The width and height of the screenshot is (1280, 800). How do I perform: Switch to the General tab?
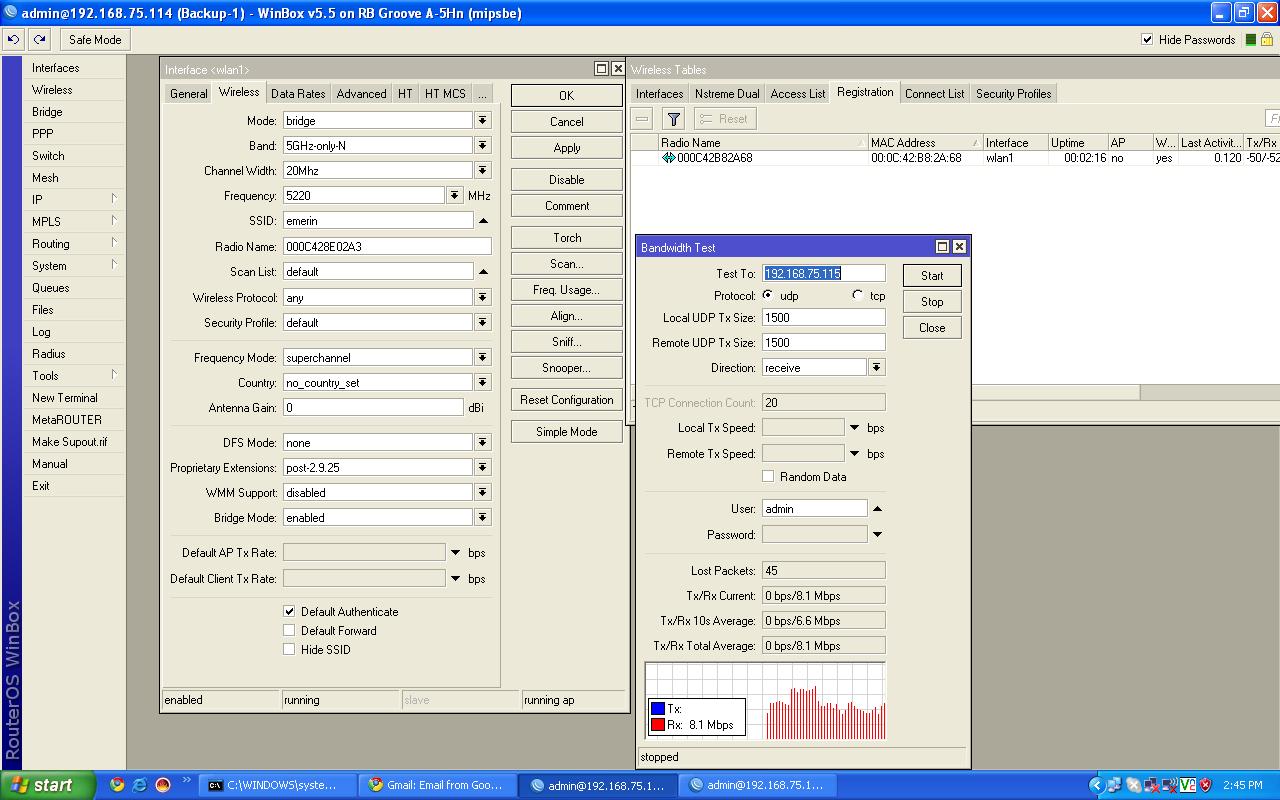click(x=189, y=94)
